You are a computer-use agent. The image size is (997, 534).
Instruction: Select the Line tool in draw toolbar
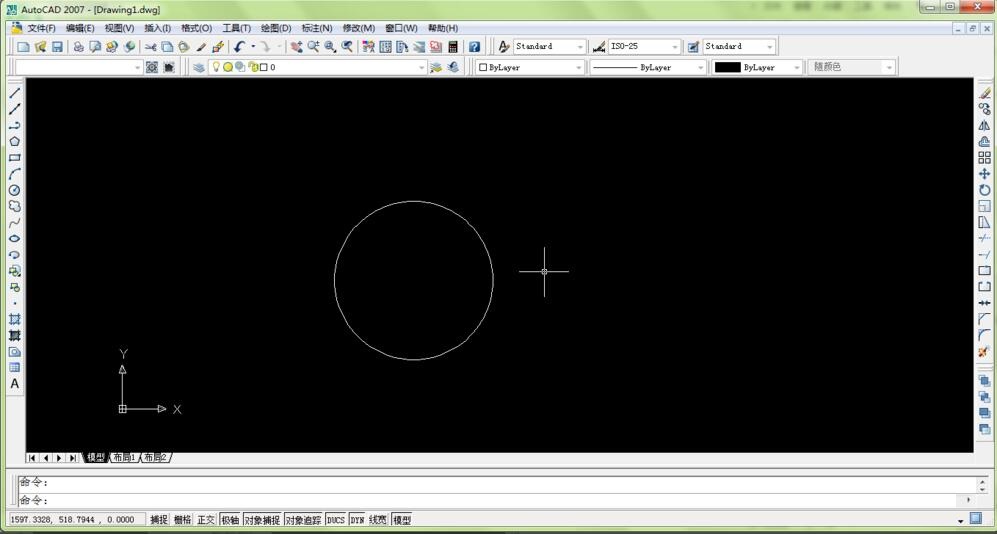click(x=15, y=93)
